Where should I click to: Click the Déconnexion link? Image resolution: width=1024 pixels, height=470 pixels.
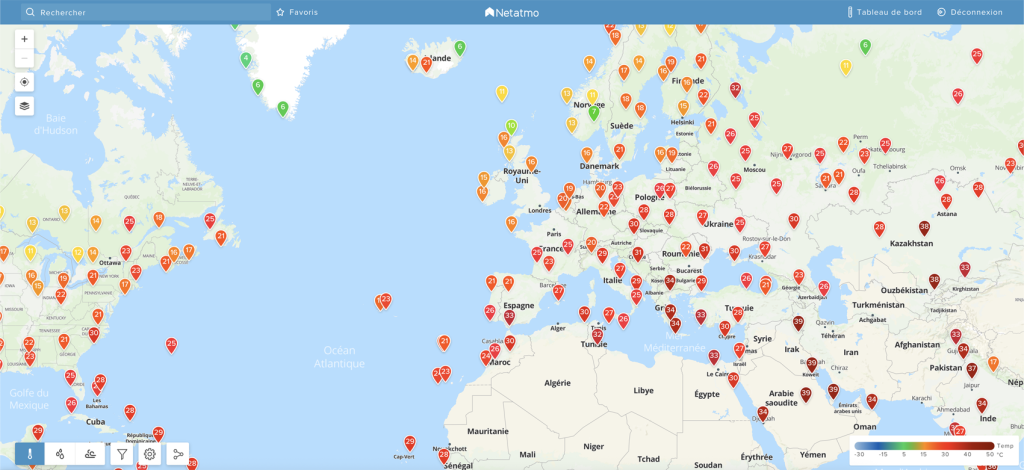pos(970,12)
